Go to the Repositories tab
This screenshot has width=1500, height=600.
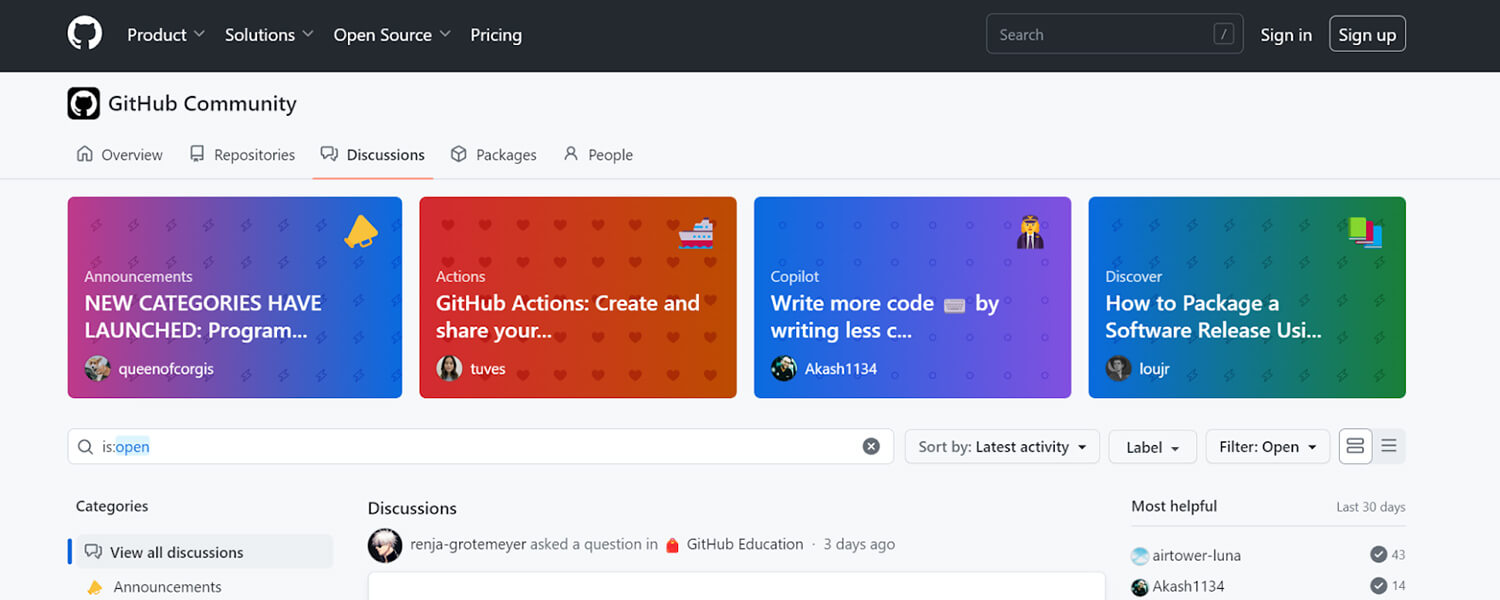click(x=242, y=155)
